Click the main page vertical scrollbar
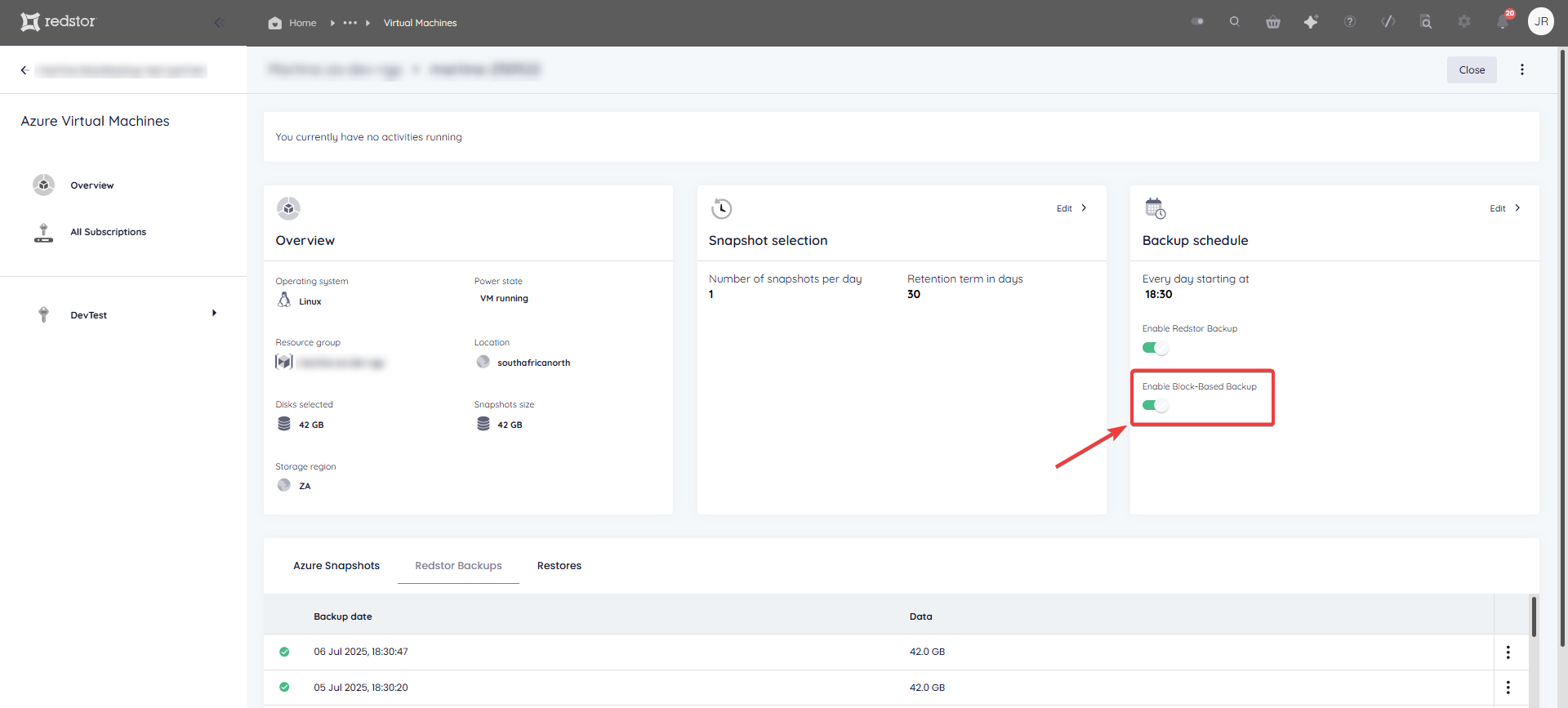 tap(1563, 348)
